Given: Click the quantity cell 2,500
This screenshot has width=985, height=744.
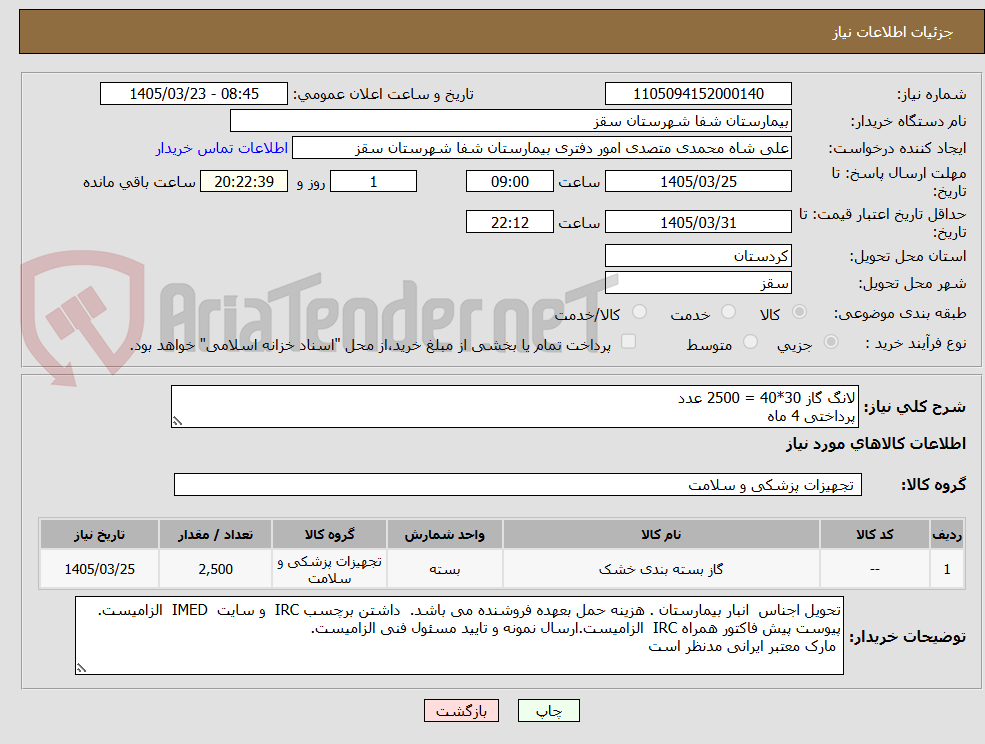Looking at the screenshot, I should coord(215,569).
